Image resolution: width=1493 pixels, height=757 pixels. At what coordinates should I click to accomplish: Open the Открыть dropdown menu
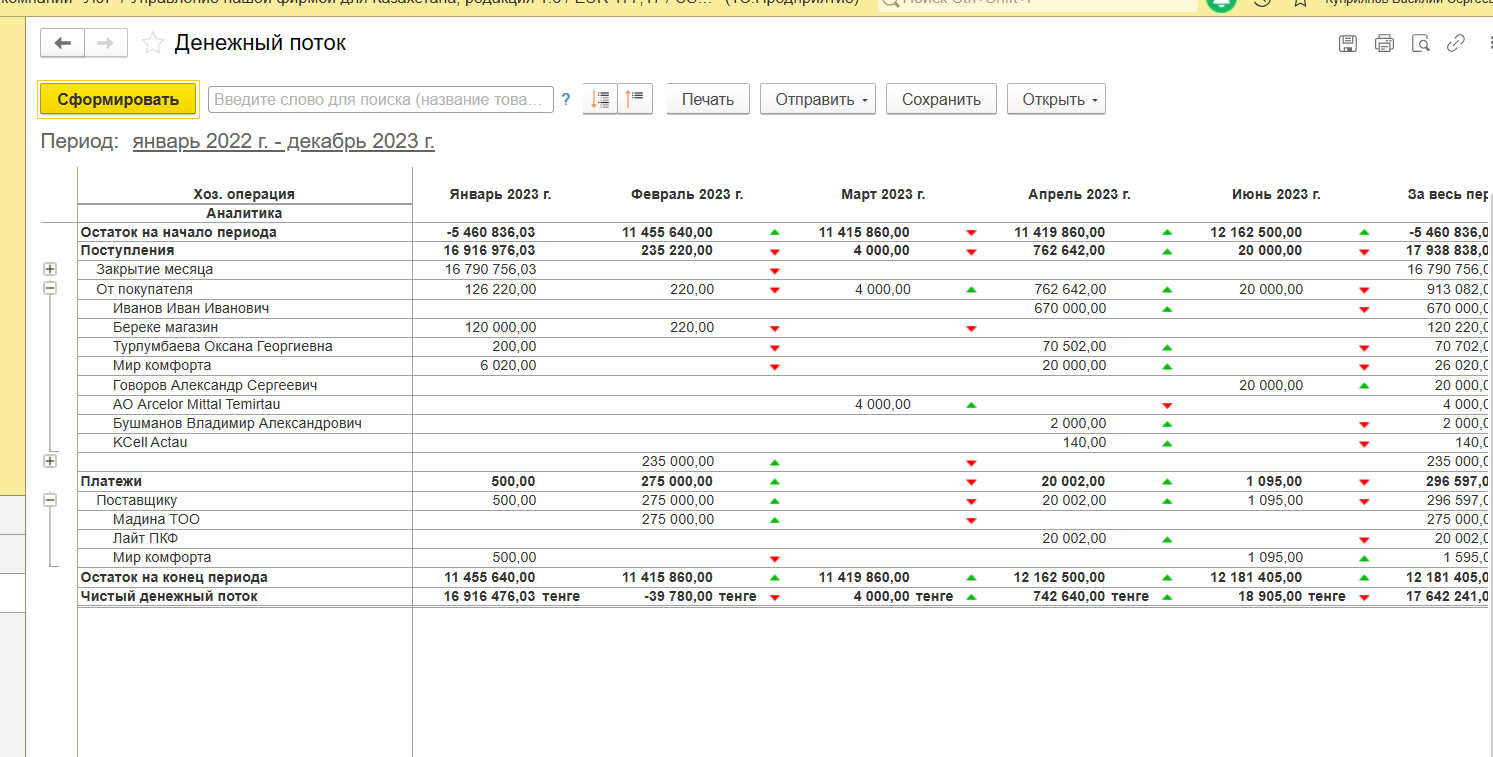point(1055,99)
